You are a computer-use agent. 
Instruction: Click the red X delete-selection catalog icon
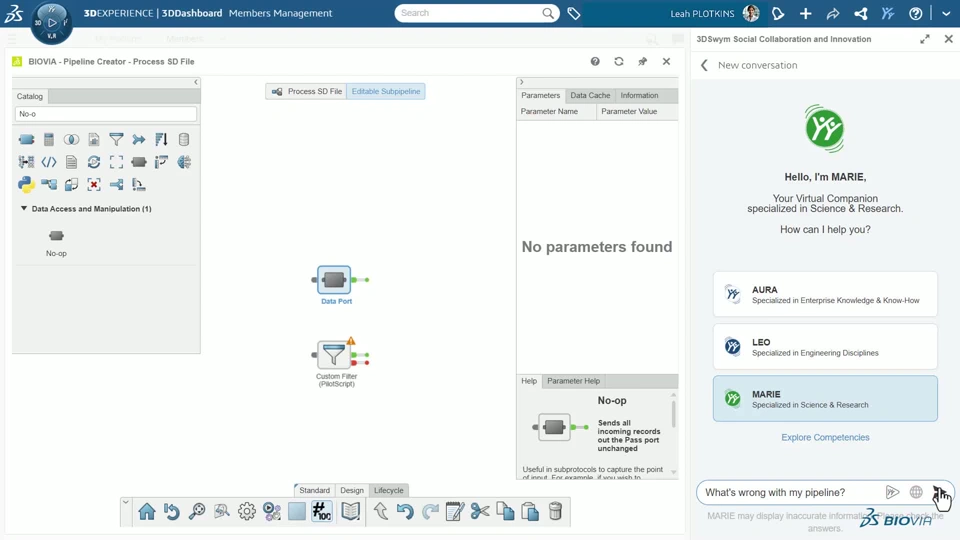(x=94, y=184)
